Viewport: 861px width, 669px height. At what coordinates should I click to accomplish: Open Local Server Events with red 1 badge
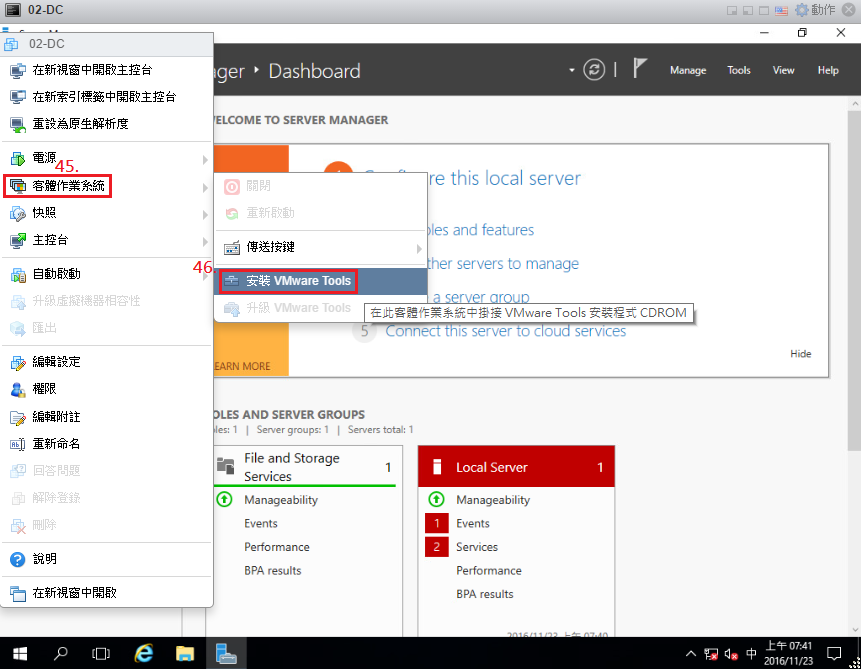click(x=472, y=523)
